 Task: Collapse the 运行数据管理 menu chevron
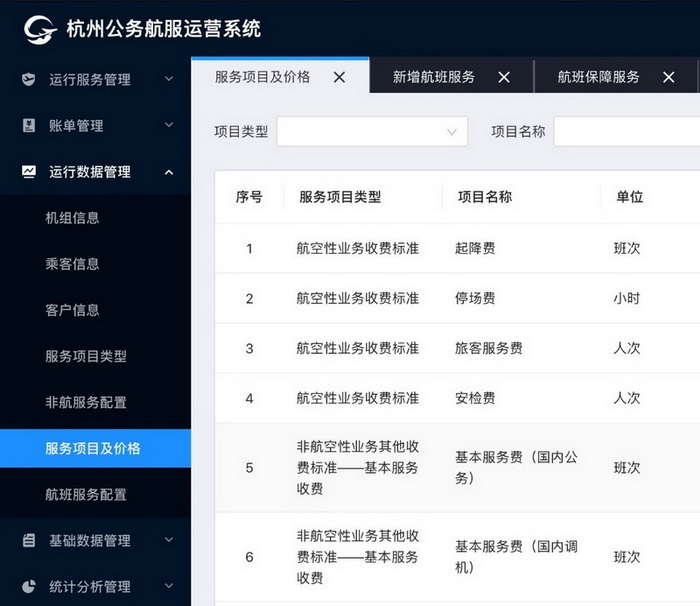point(168,172)
